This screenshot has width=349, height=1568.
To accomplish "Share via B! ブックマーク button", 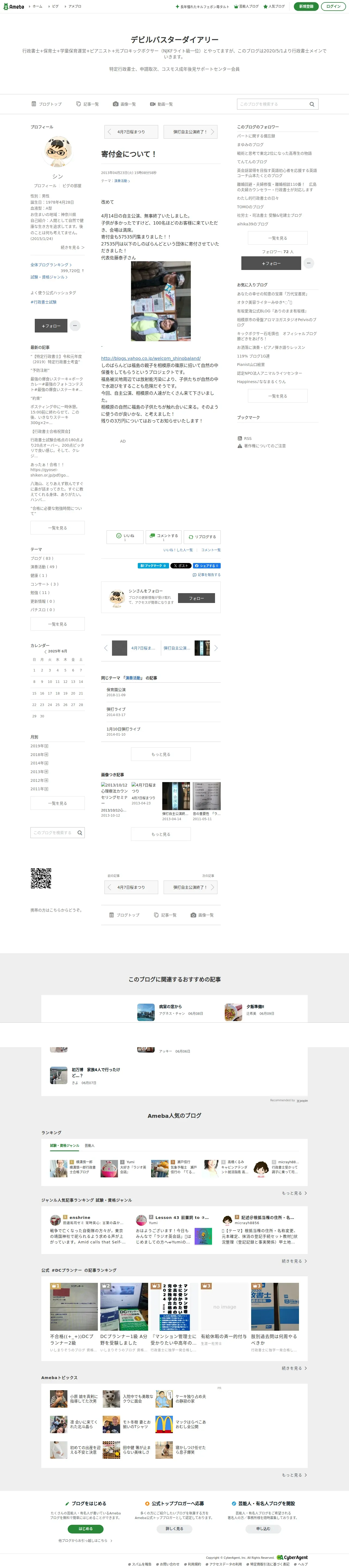I will tap(153, 565).
